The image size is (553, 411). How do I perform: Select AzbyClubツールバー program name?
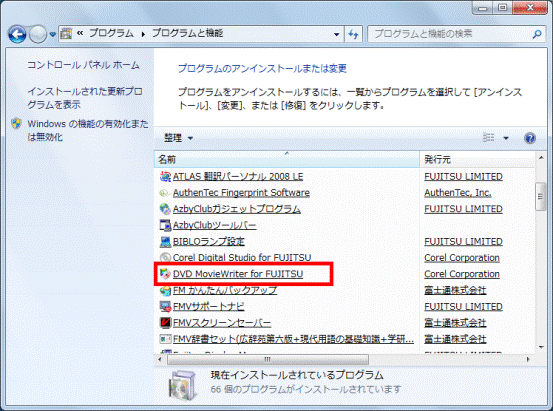click(214, 225)
